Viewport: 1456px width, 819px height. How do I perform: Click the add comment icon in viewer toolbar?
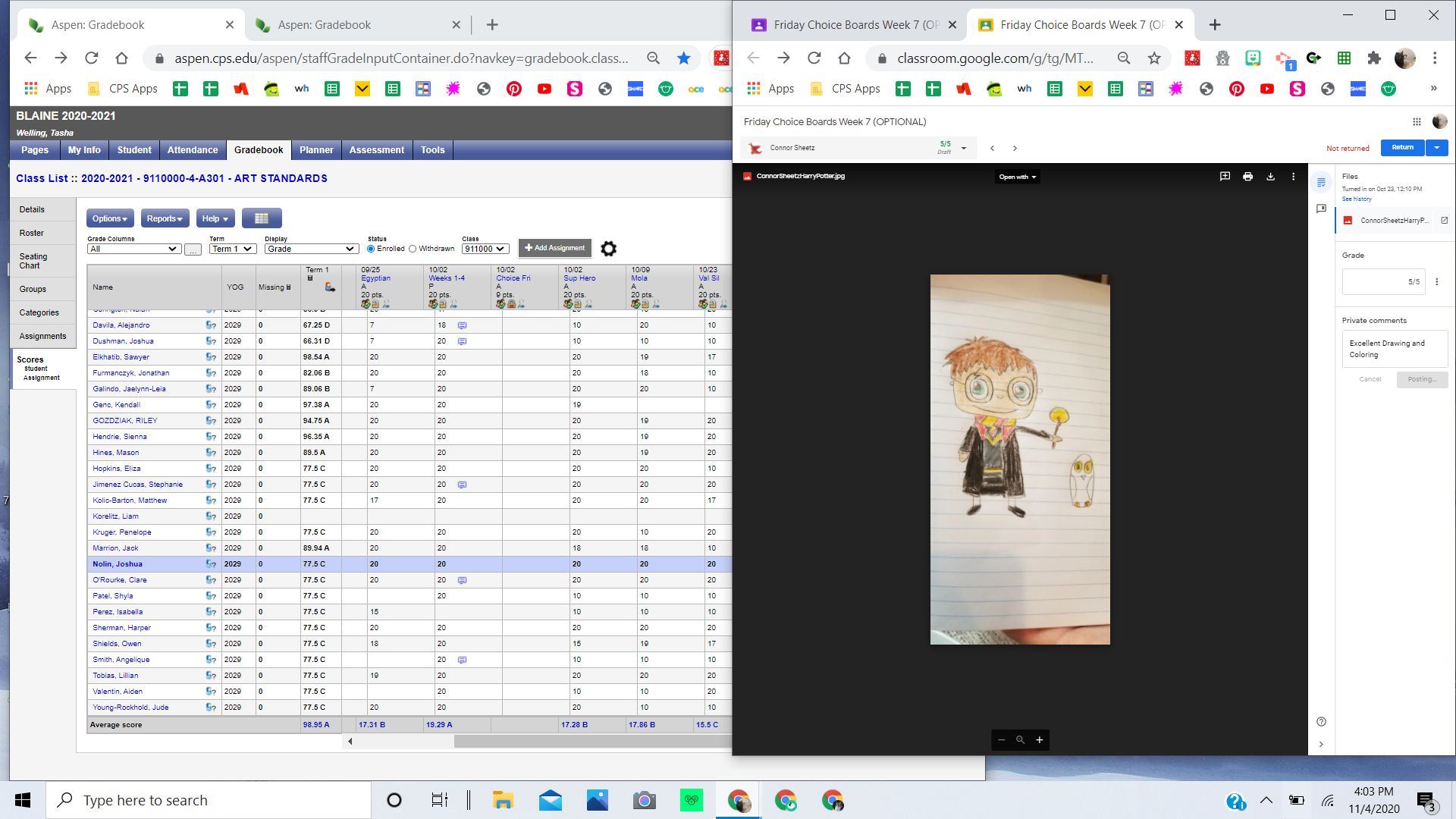[1225, 177]
